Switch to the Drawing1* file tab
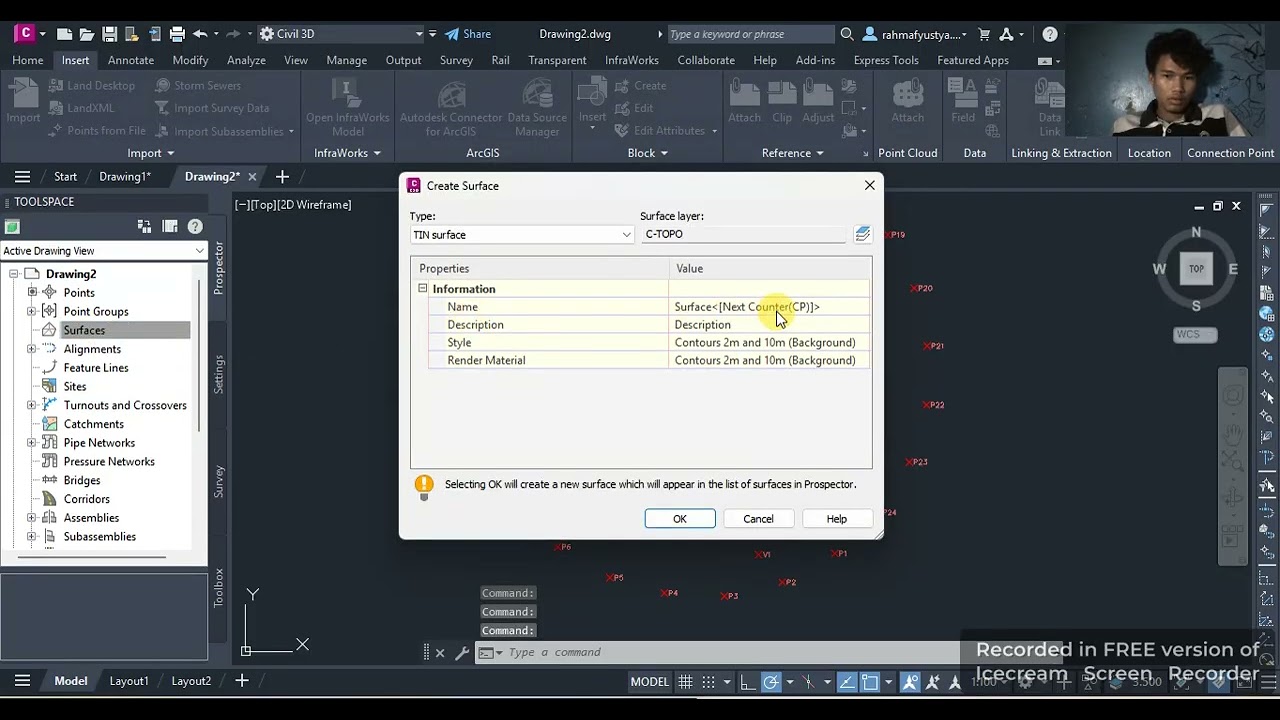Viewport: 1280px width, 720px height. click(x=125, y=176)
